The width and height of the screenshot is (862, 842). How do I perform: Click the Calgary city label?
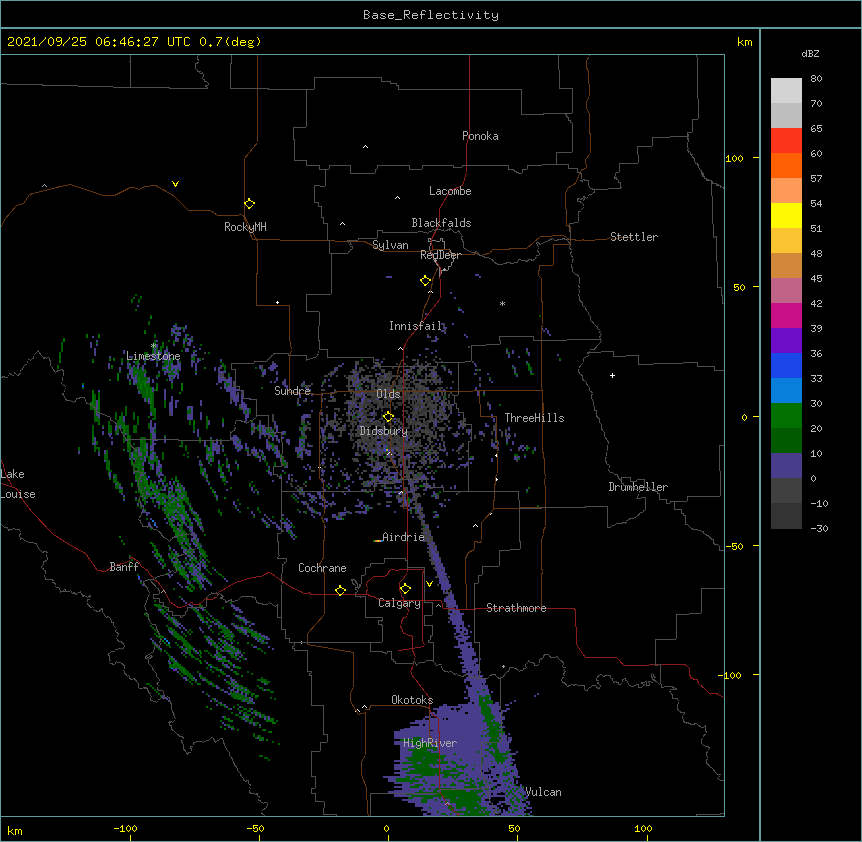399,603
